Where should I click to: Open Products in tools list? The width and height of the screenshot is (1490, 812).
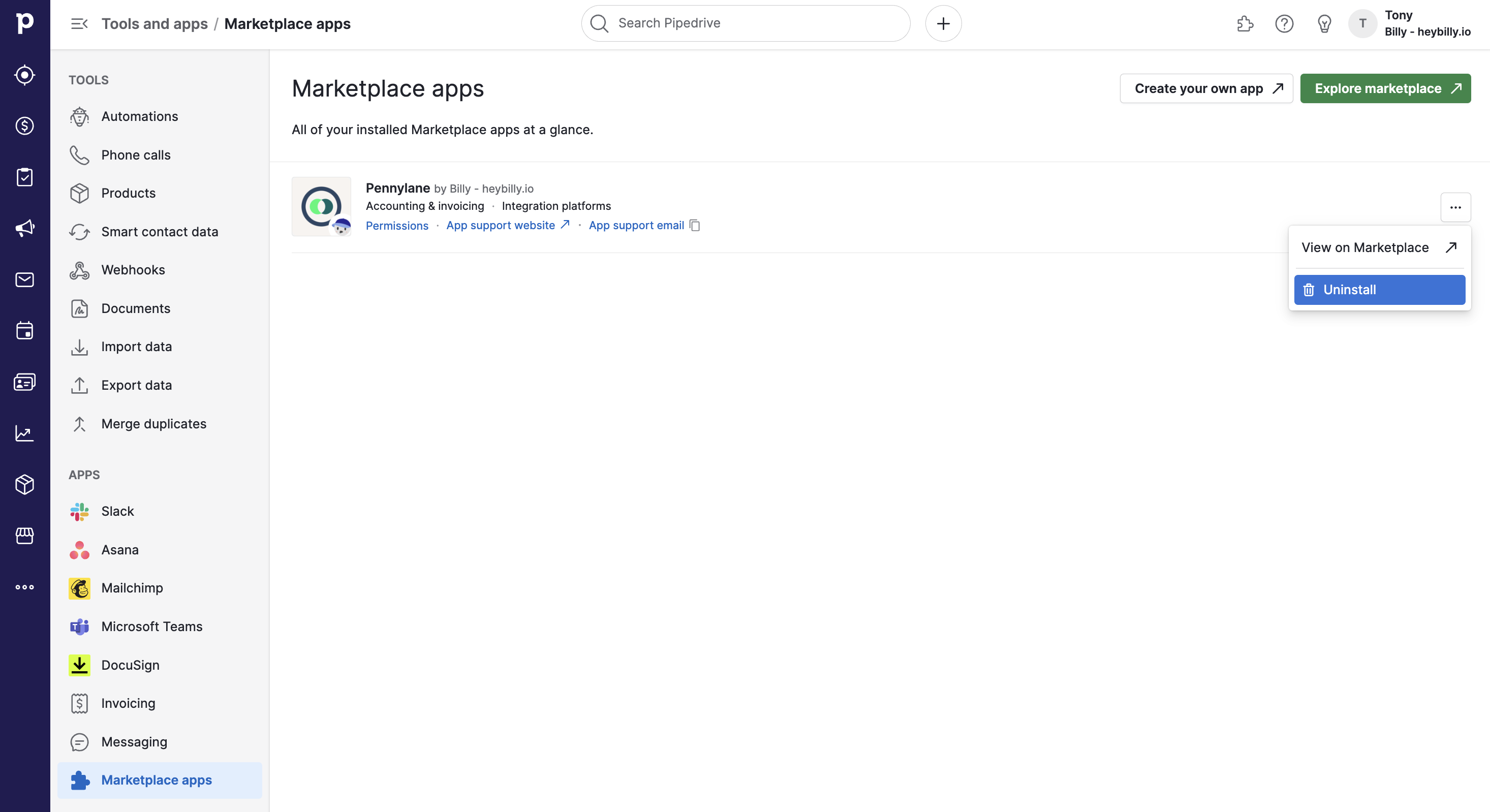[160, 193]
